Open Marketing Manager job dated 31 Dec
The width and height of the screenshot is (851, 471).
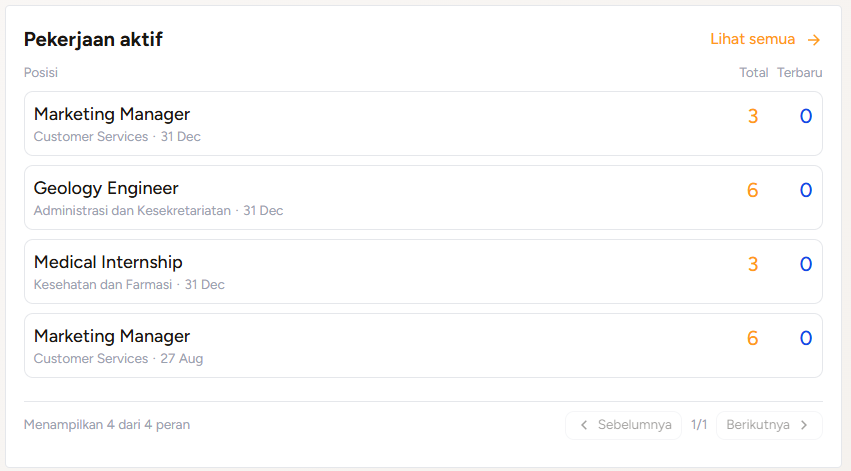[x=423, y=124]
